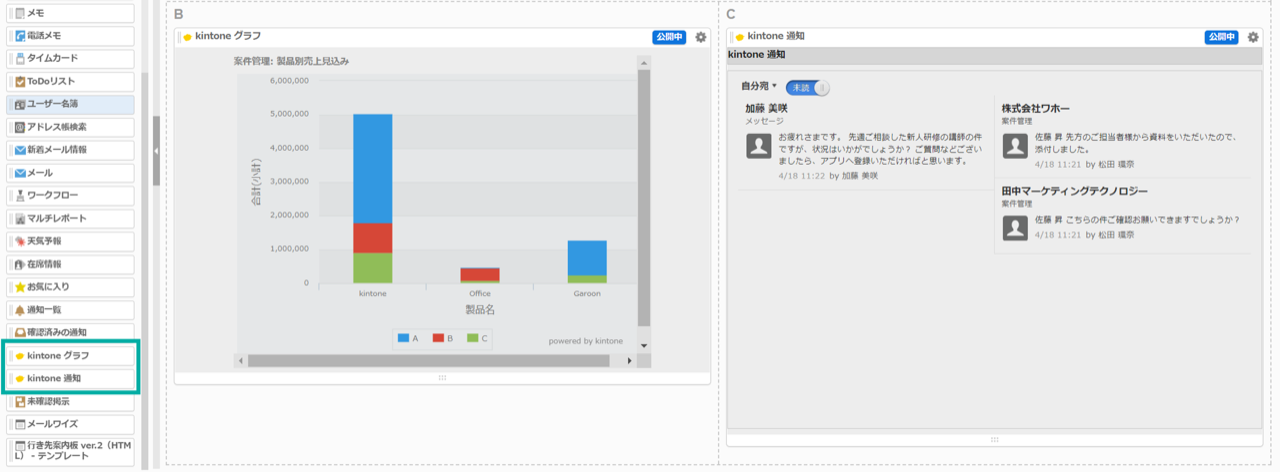Image resolution: width=1280 pixels, height=472 pixels.
Task: Click the red B legend swatch
Action: click(438, 338)
